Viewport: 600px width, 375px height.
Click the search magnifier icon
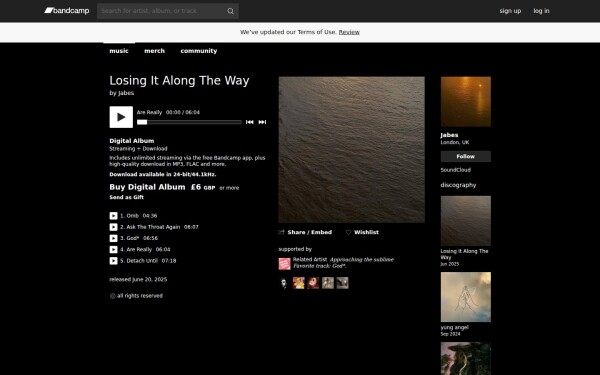(230, 11)
